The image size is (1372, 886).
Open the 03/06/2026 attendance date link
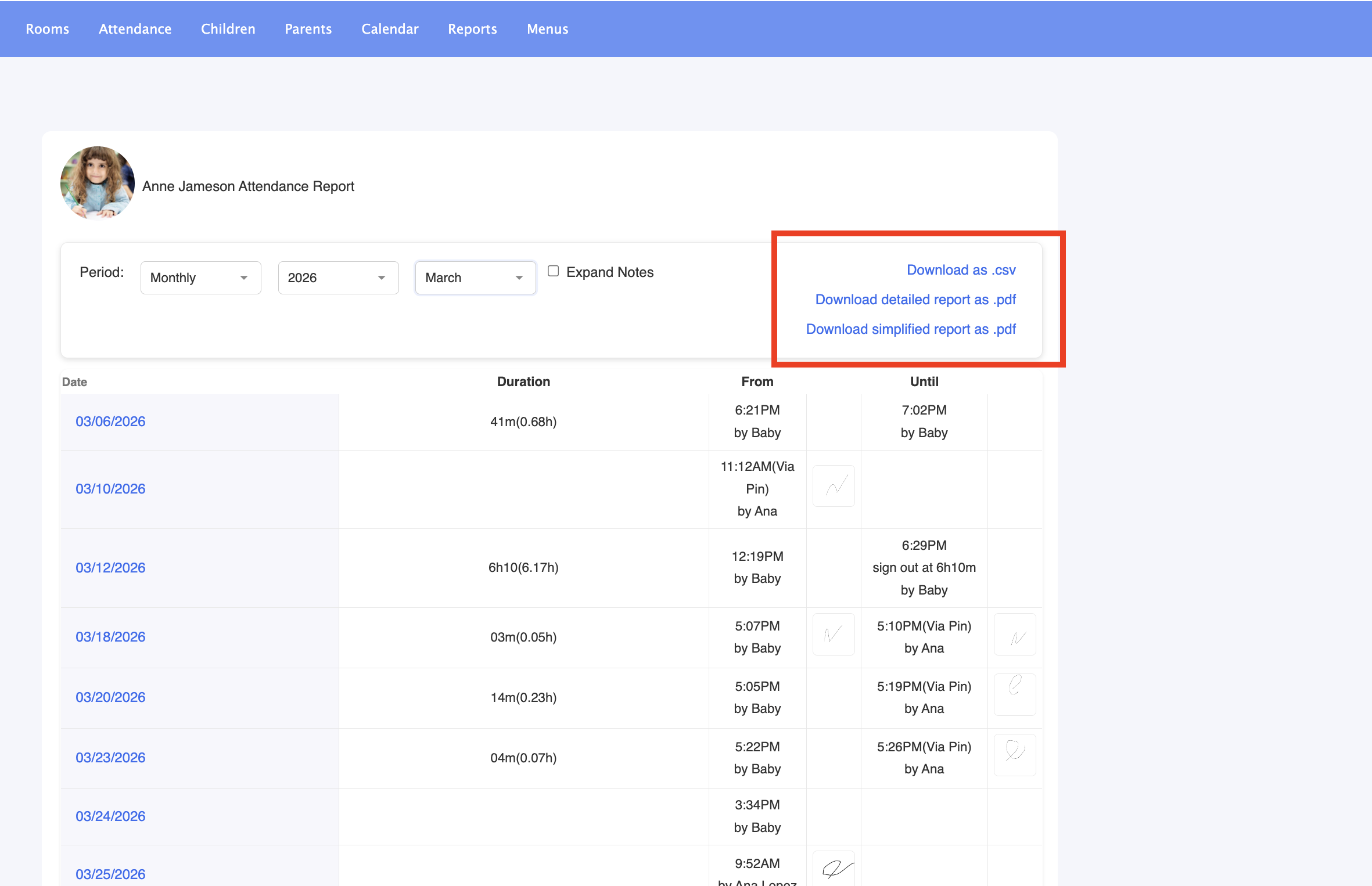tap(110, 422)
